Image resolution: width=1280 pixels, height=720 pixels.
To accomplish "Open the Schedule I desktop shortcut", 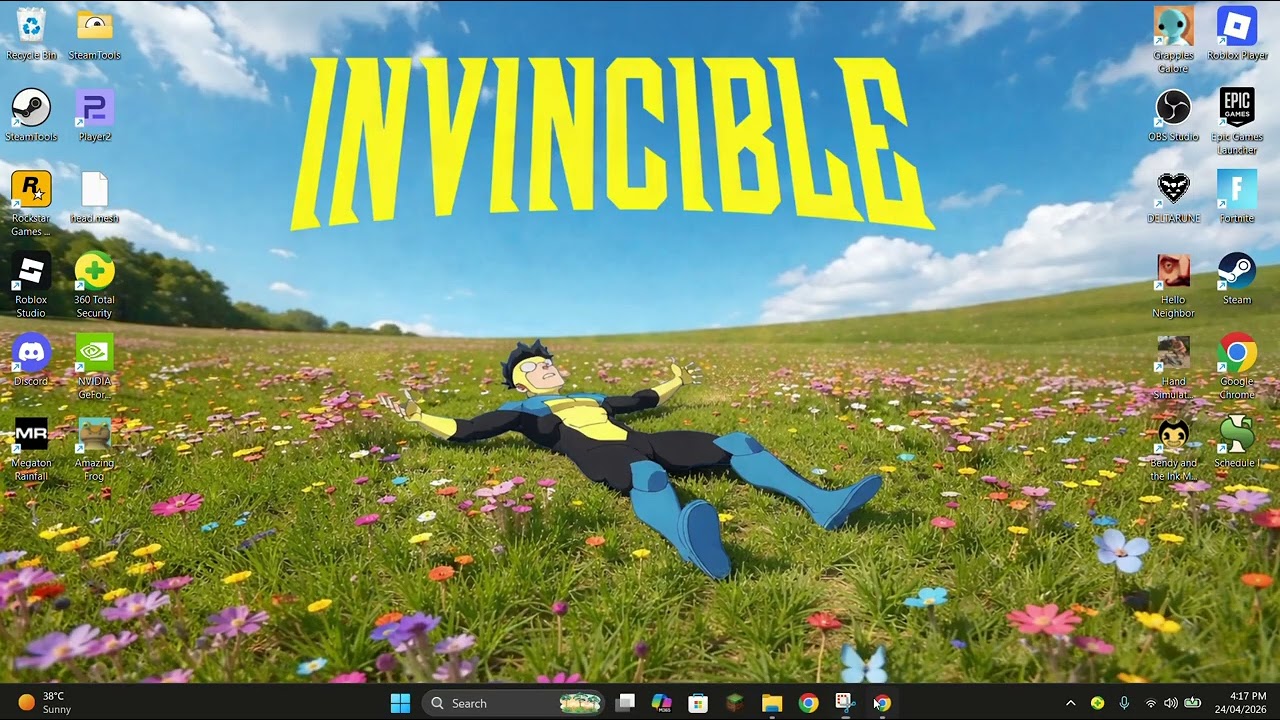I will click(x=1237, y=443).
